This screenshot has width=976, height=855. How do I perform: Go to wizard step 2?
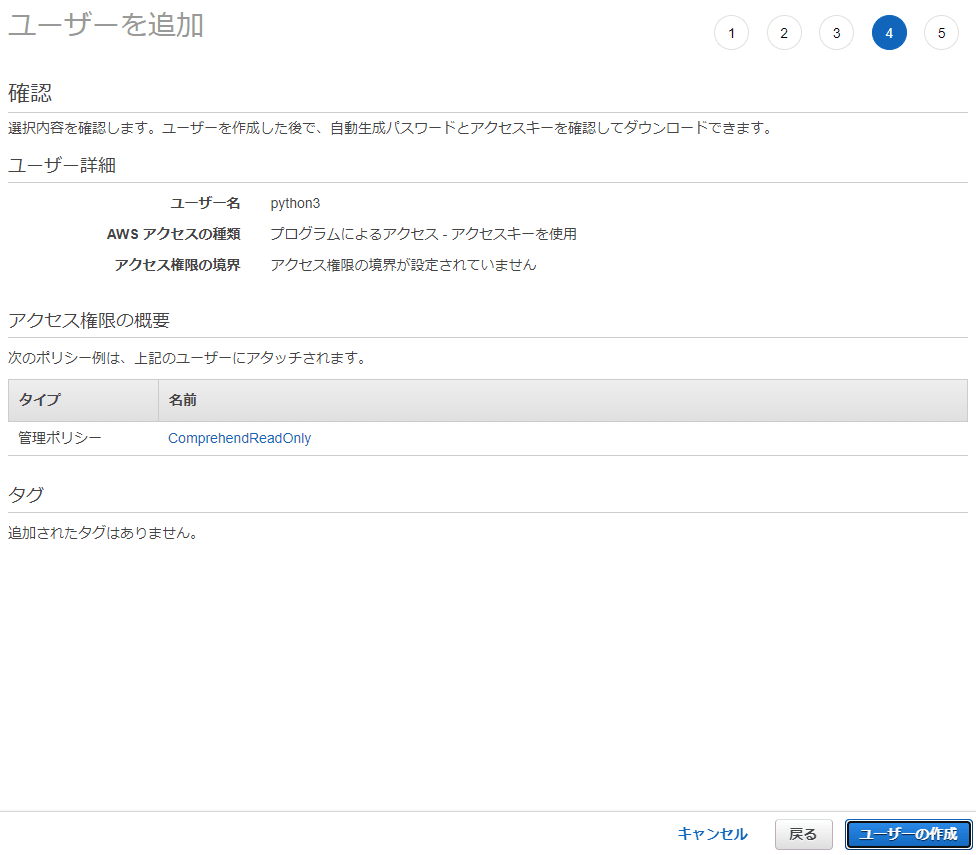coord(784,33)
